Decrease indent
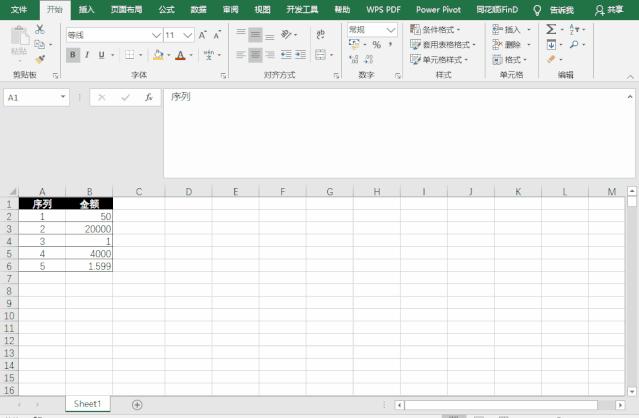639x418 pixels. pos(286,55)
